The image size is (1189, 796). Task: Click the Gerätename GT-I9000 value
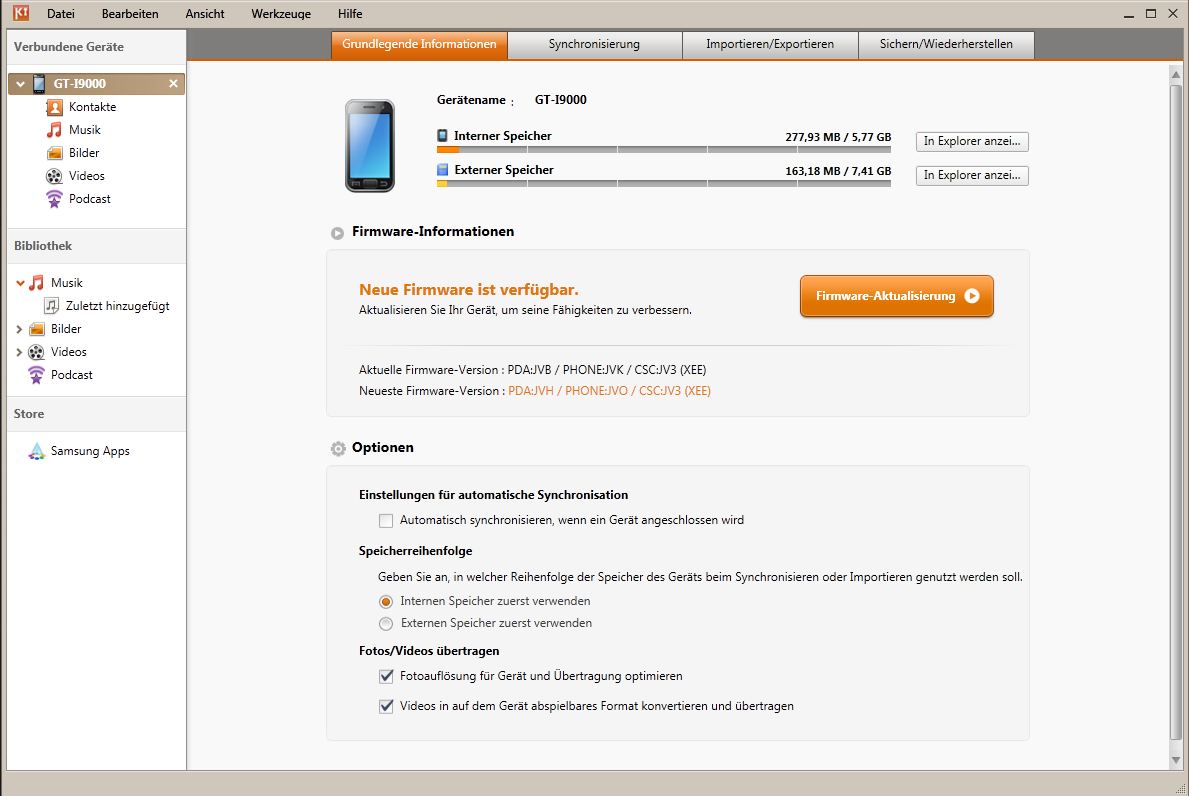560,99
